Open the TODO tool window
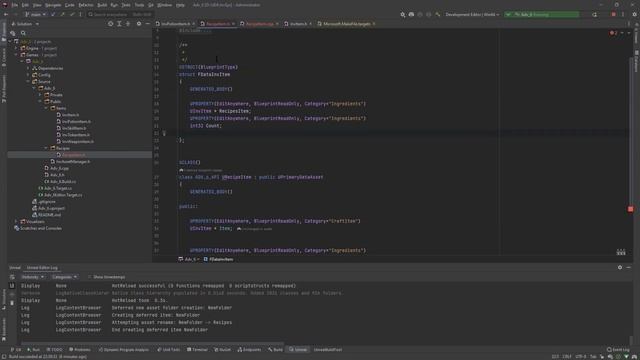Screen dimensions: 640x360 54,350
